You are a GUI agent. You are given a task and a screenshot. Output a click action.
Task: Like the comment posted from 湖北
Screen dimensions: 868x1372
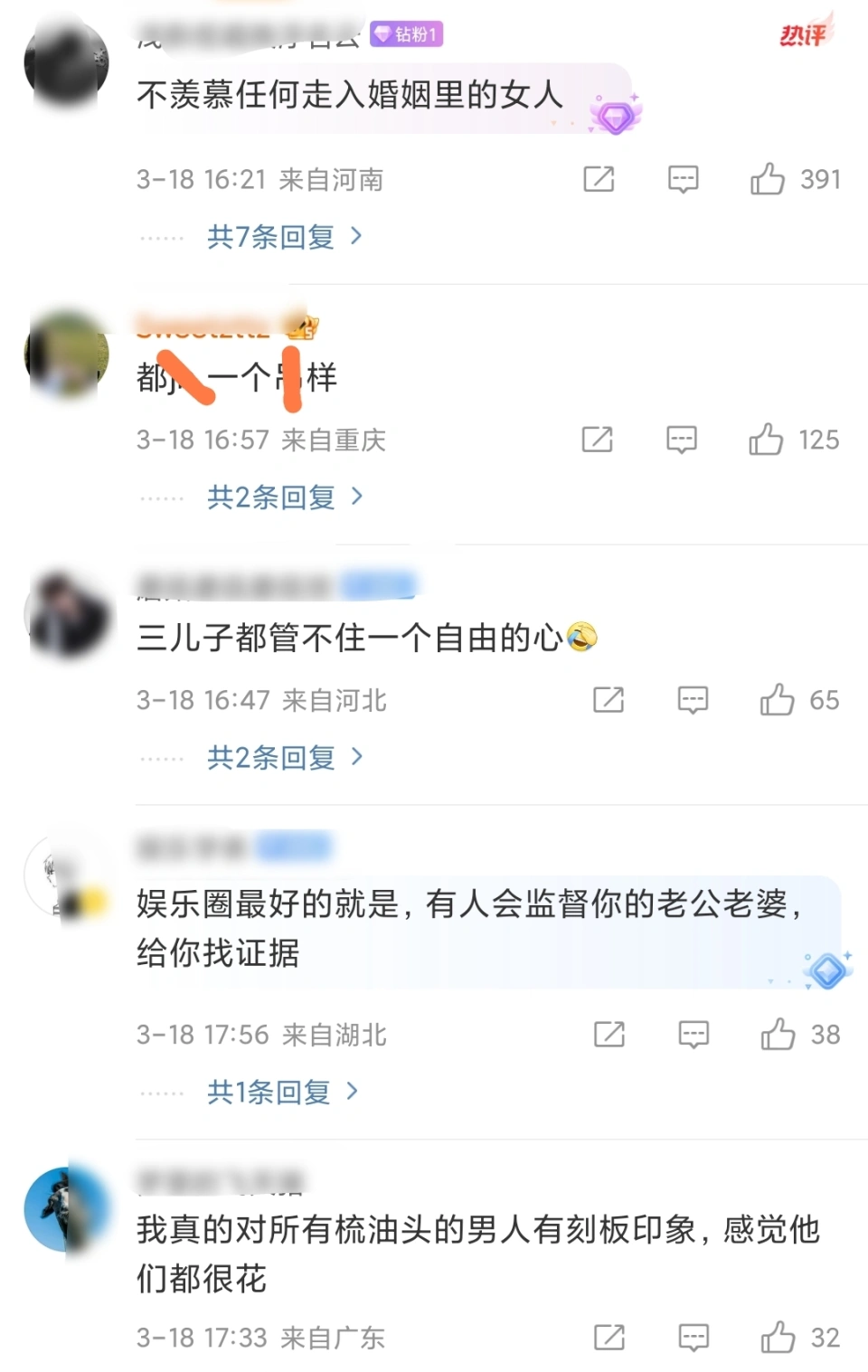click(778, 1034)
